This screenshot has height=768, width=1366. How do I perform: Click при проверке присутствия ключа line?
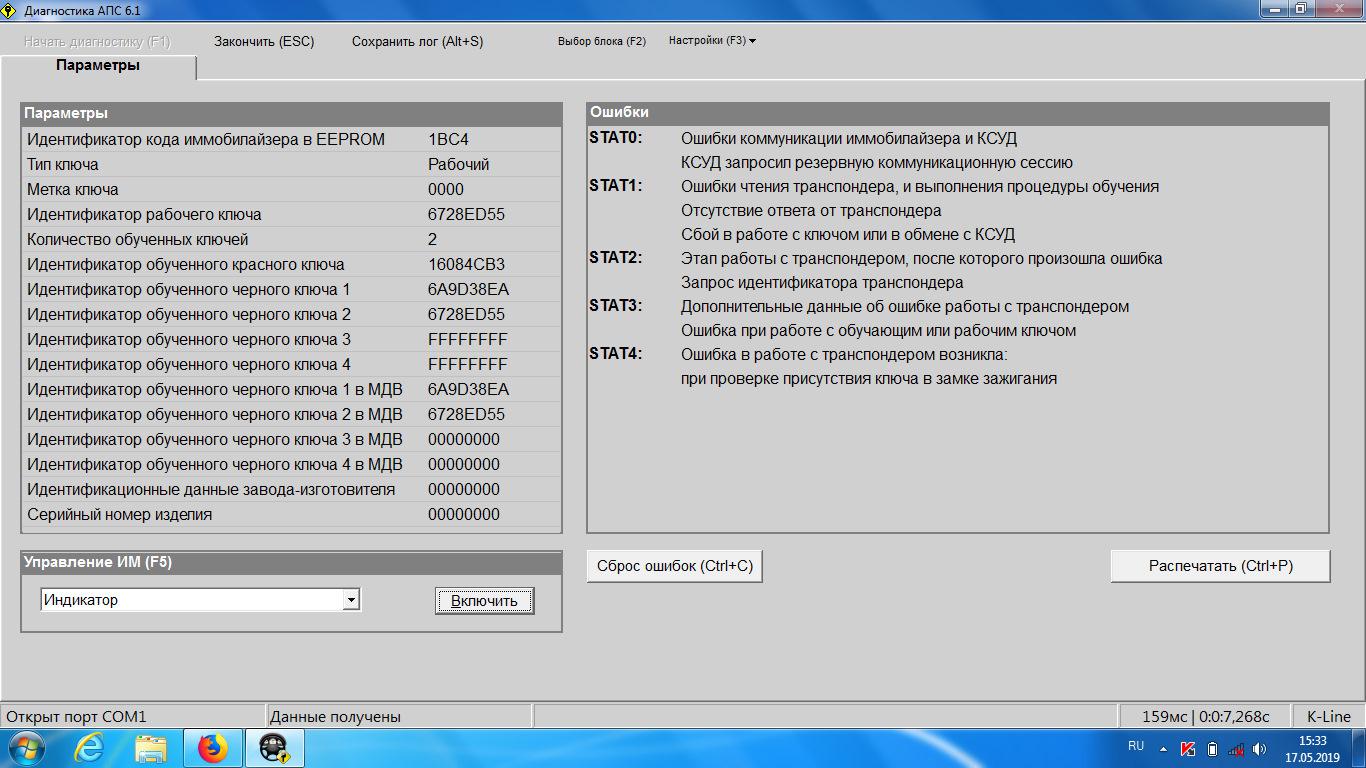[869, 378]
